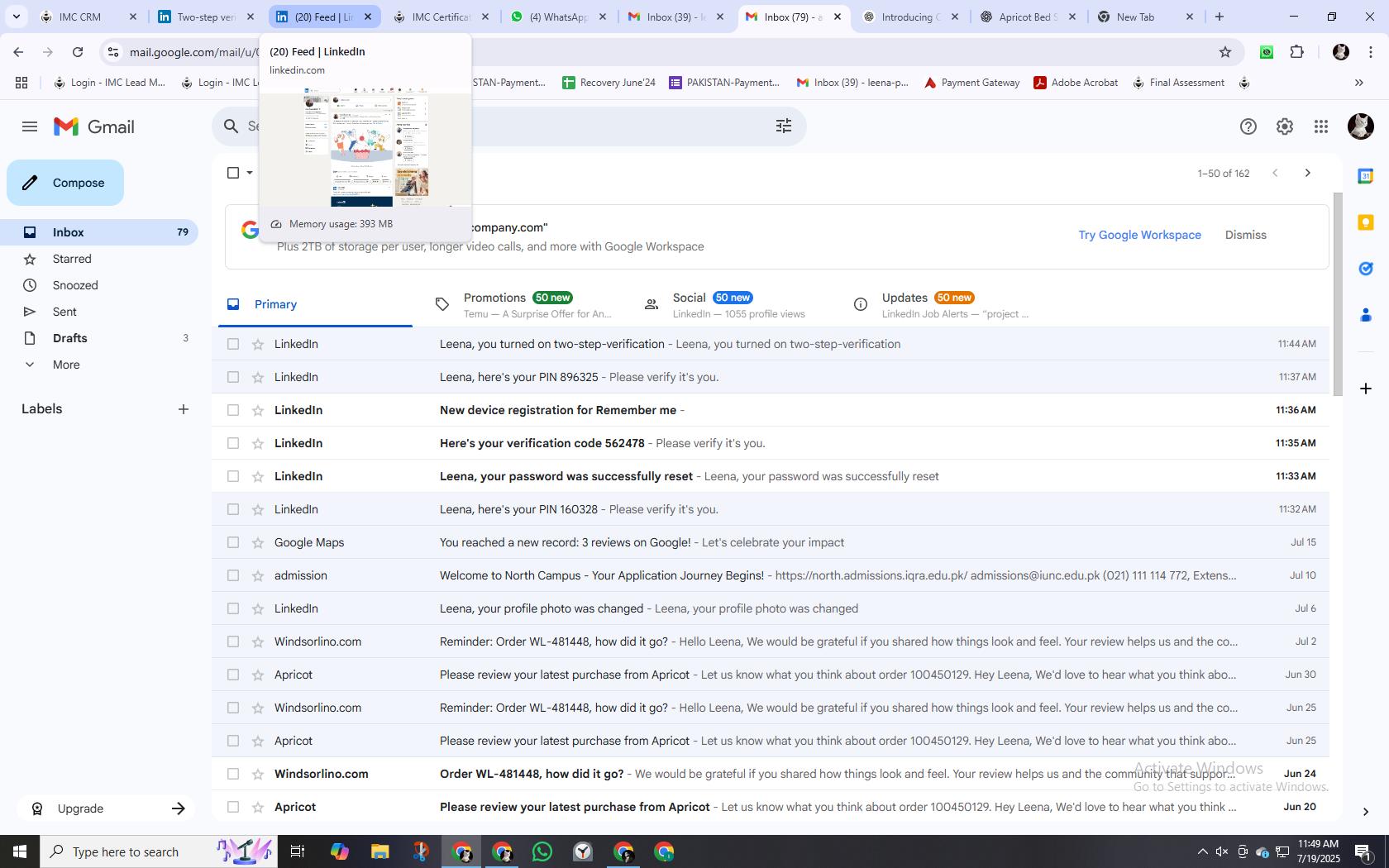Viewport: 1389px width, 868px height.
Task: Open WhatsApp from the taskbar
Action: click(542, 851)
